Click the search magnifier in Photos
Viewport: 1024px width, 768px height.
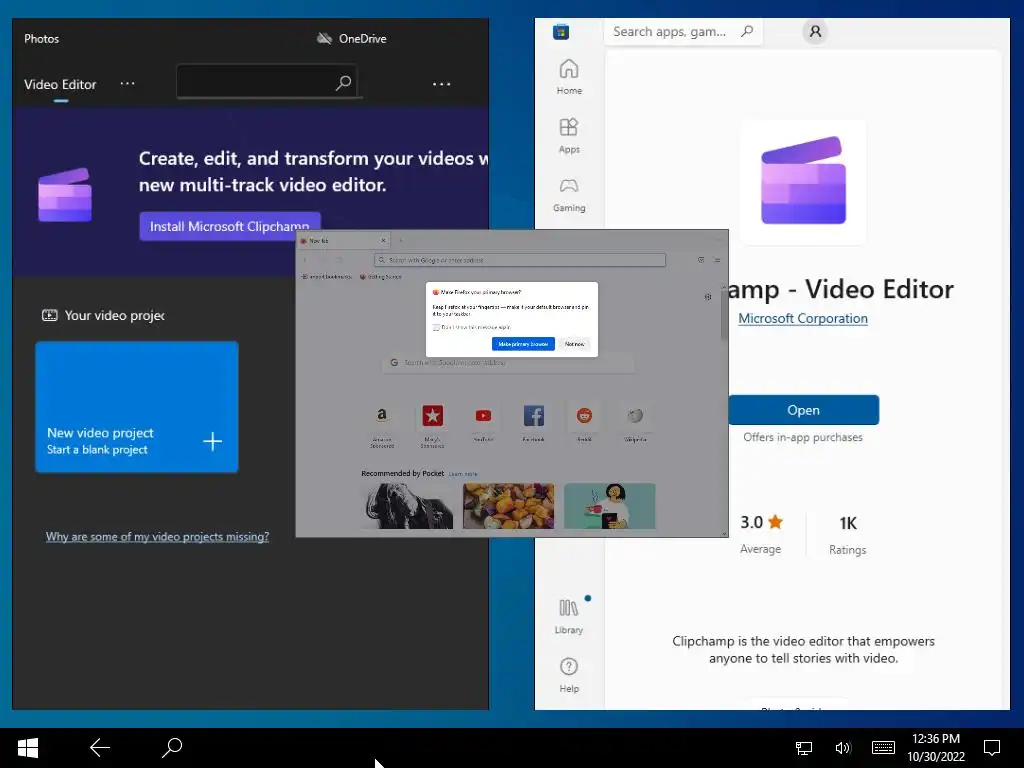coord(344,82)
